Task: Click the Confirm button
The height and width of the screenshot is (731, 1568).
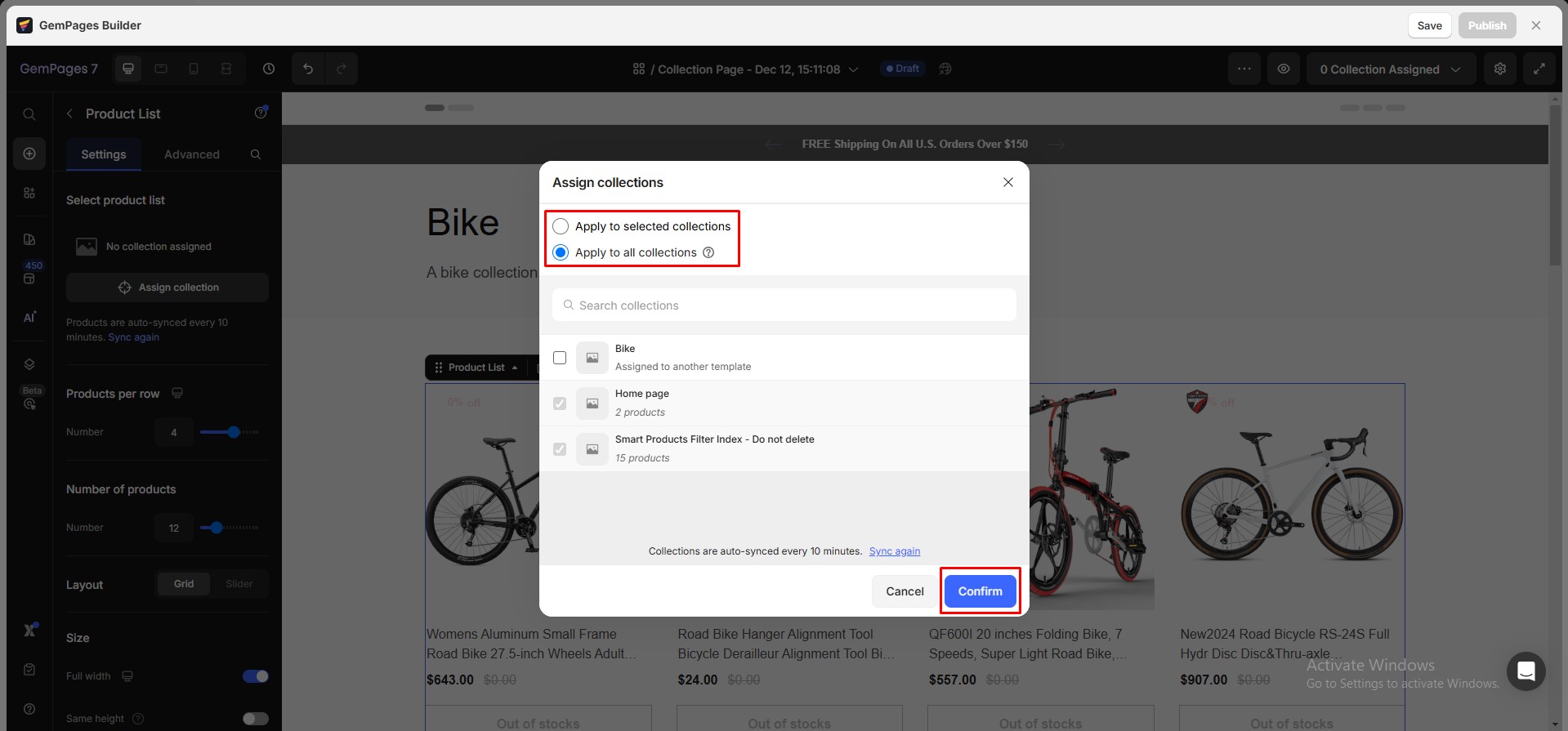Action: point(980,591)
